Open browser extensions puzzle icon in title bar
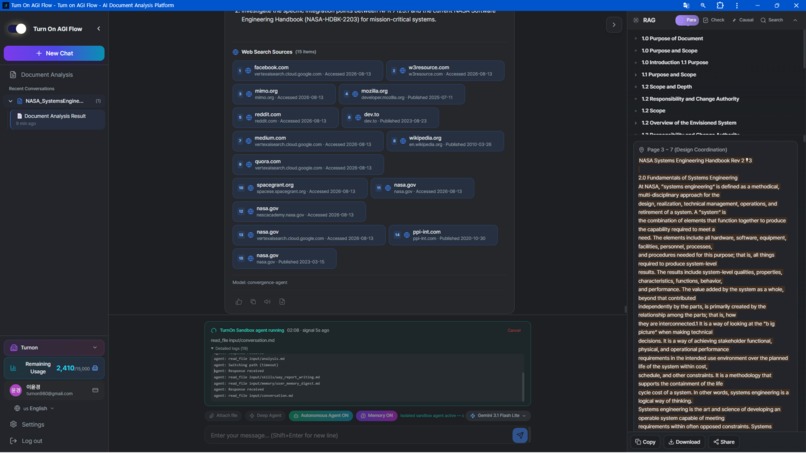Screen dimensions: 806x453 click(720, 5)
